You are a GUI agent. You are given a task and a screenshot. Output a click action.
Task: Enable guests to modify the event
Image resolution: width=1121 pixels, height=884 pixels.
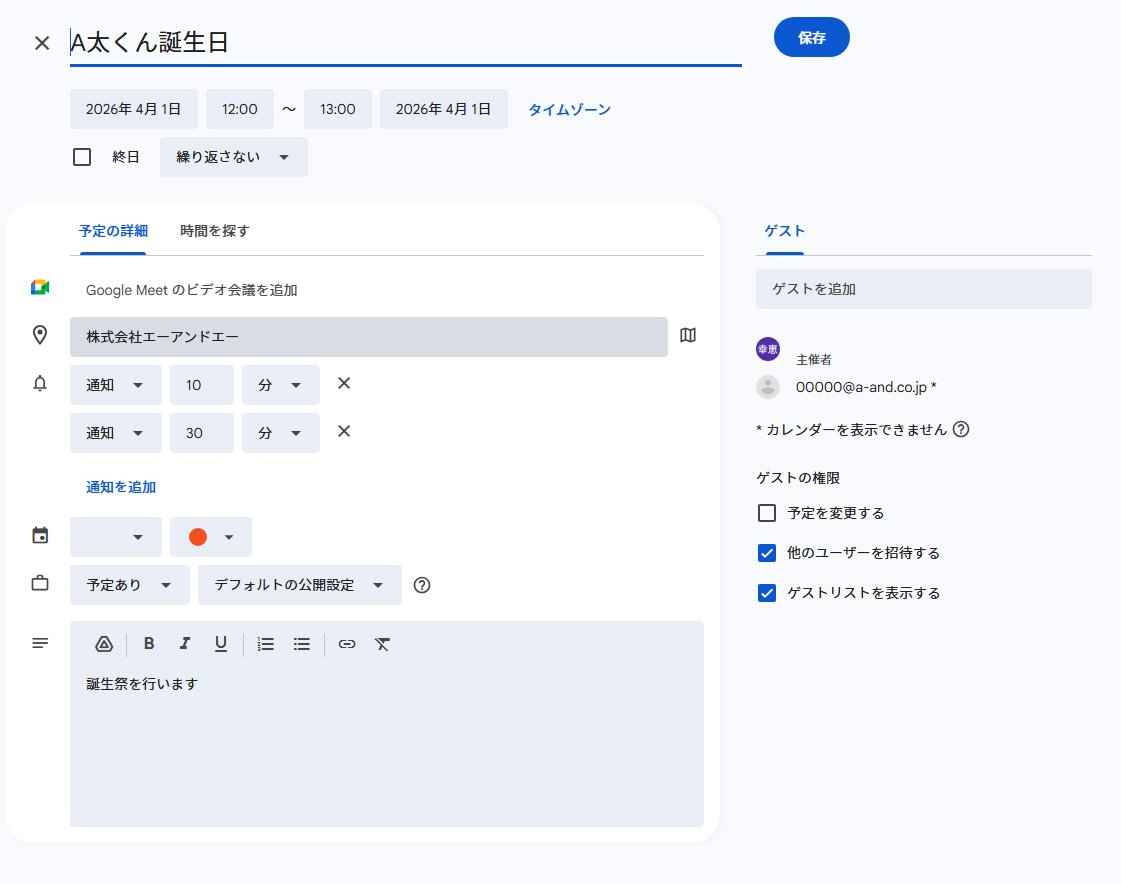click(x=766, y=512)
